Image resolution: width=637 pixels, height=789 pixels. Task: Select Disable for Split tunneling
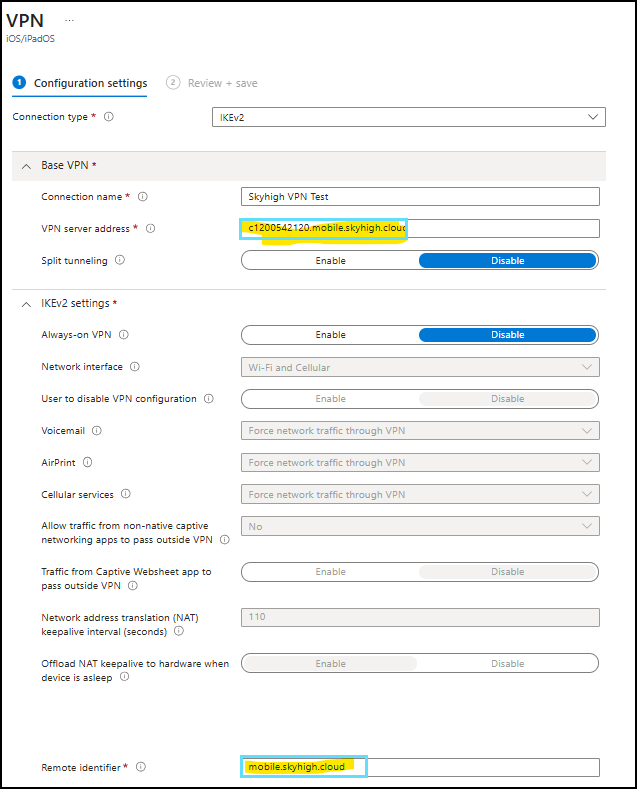(x=507, y=261)
